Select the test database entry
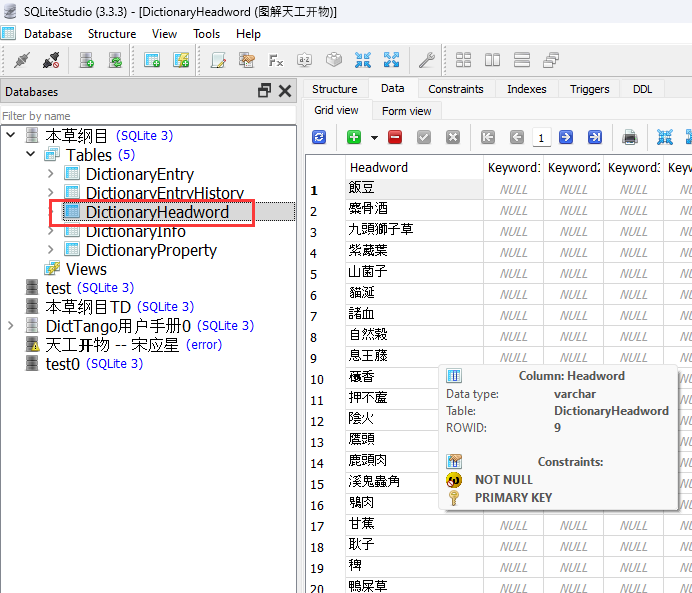 (58, 288)
